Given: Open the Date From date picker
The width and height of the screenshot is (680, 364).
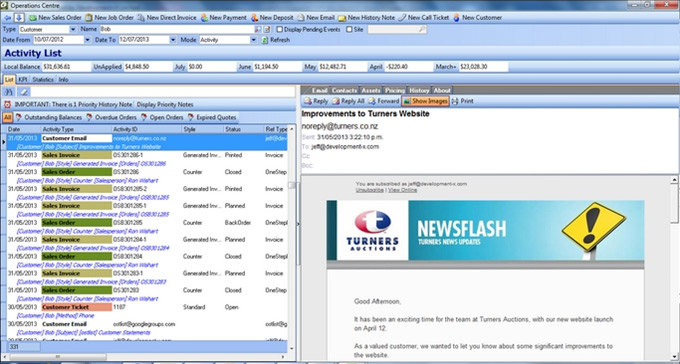Looking at the screenshot, I should tap(88, 40).
